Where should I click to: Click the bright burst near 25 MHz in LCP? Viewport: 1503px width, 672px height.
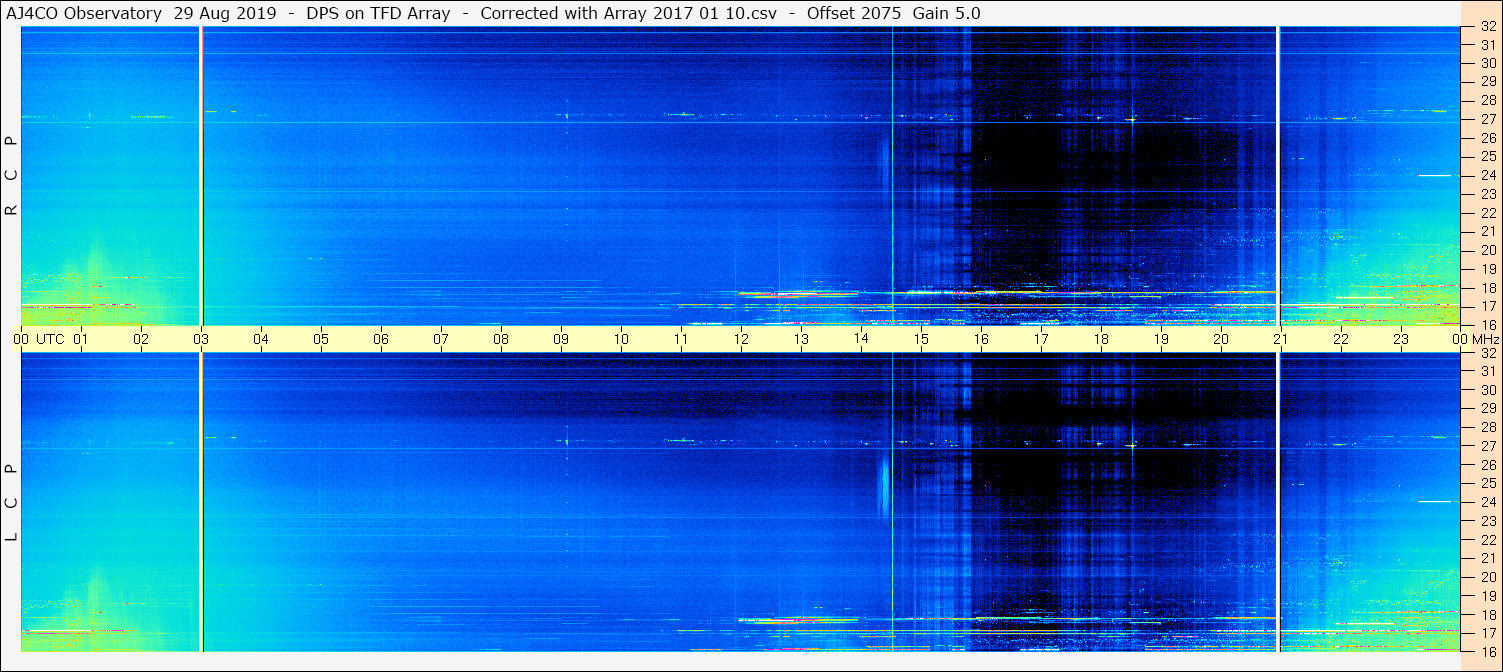884,483
